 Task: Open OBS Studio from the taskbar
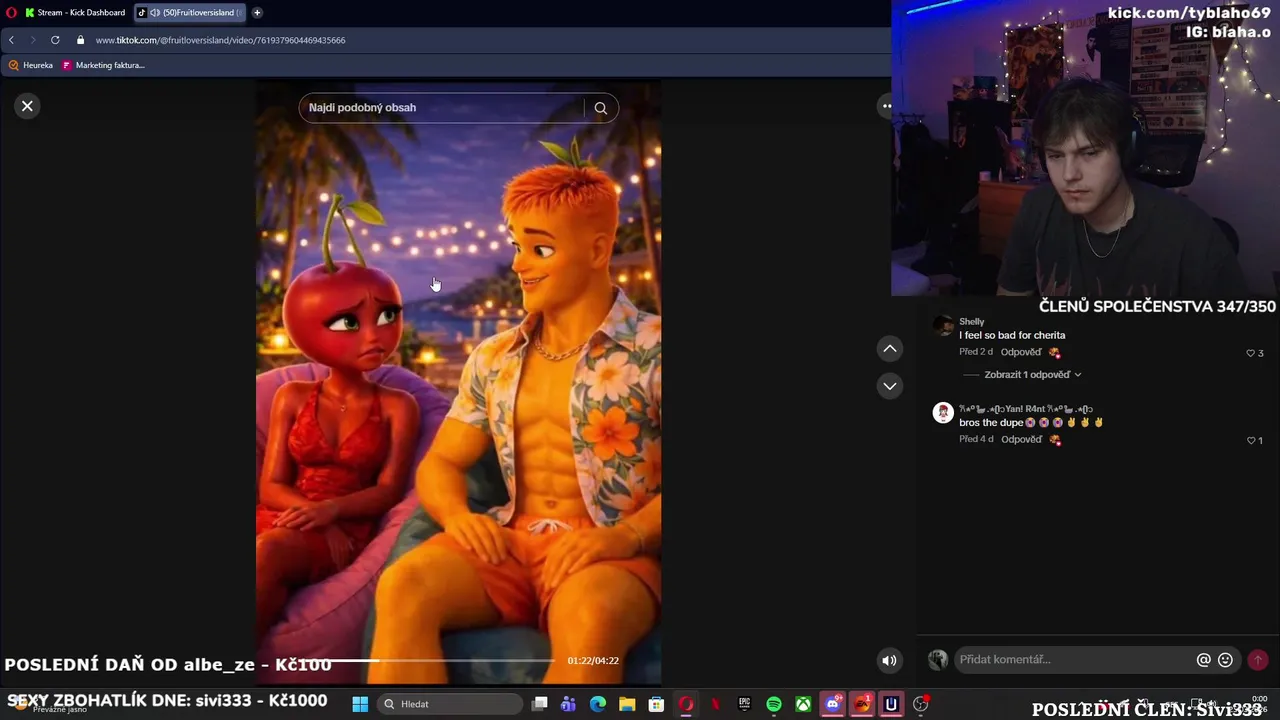(x=921, y=704)
